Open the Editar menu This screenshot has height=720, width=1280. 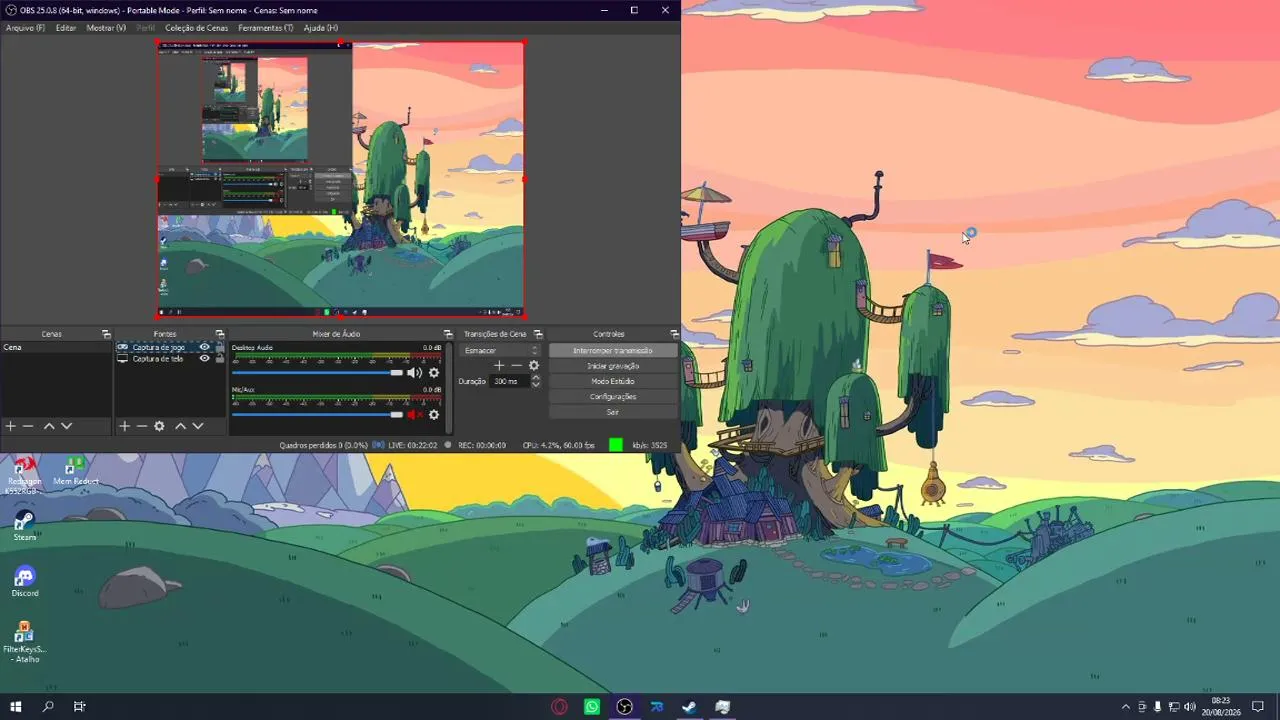(66, 28)
